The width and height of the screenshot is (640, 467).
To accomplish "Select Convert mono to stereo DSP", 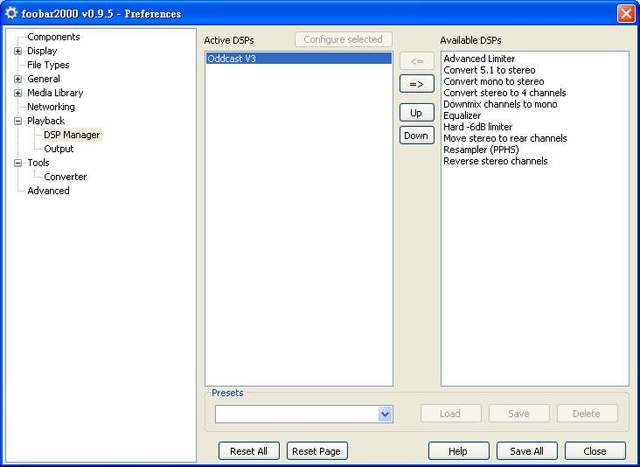I will 494,82.
